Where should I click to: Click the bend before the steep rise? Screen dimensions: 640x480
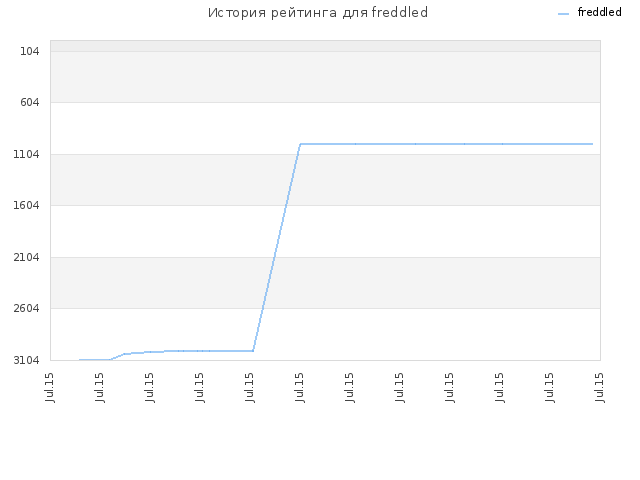click(253, 351)
